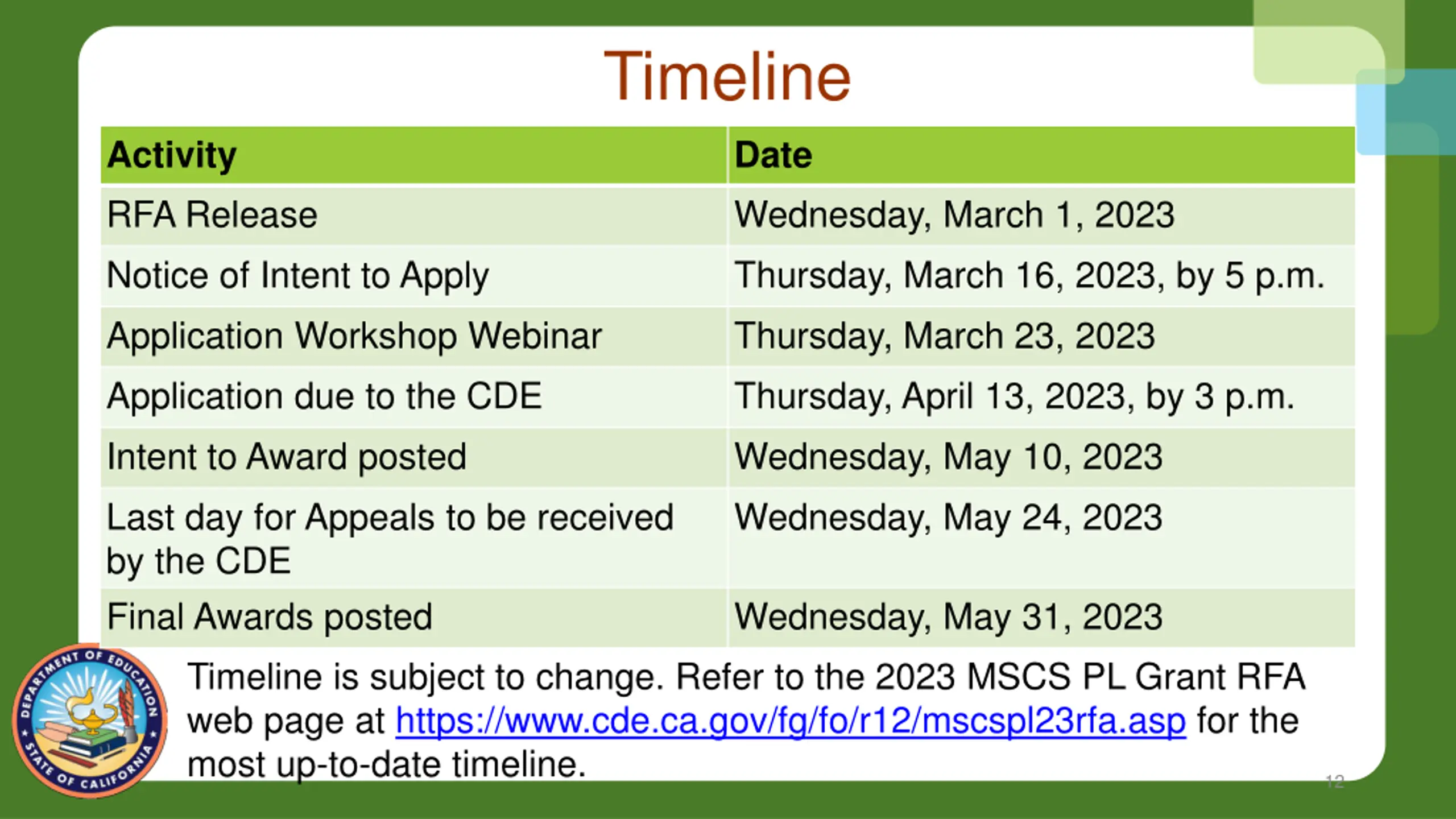Viewport: 1456px width, 819px height.
Task: Select the Notice of Intent to Apply cell
Action: pyautogui.click(x=297, y=276)
